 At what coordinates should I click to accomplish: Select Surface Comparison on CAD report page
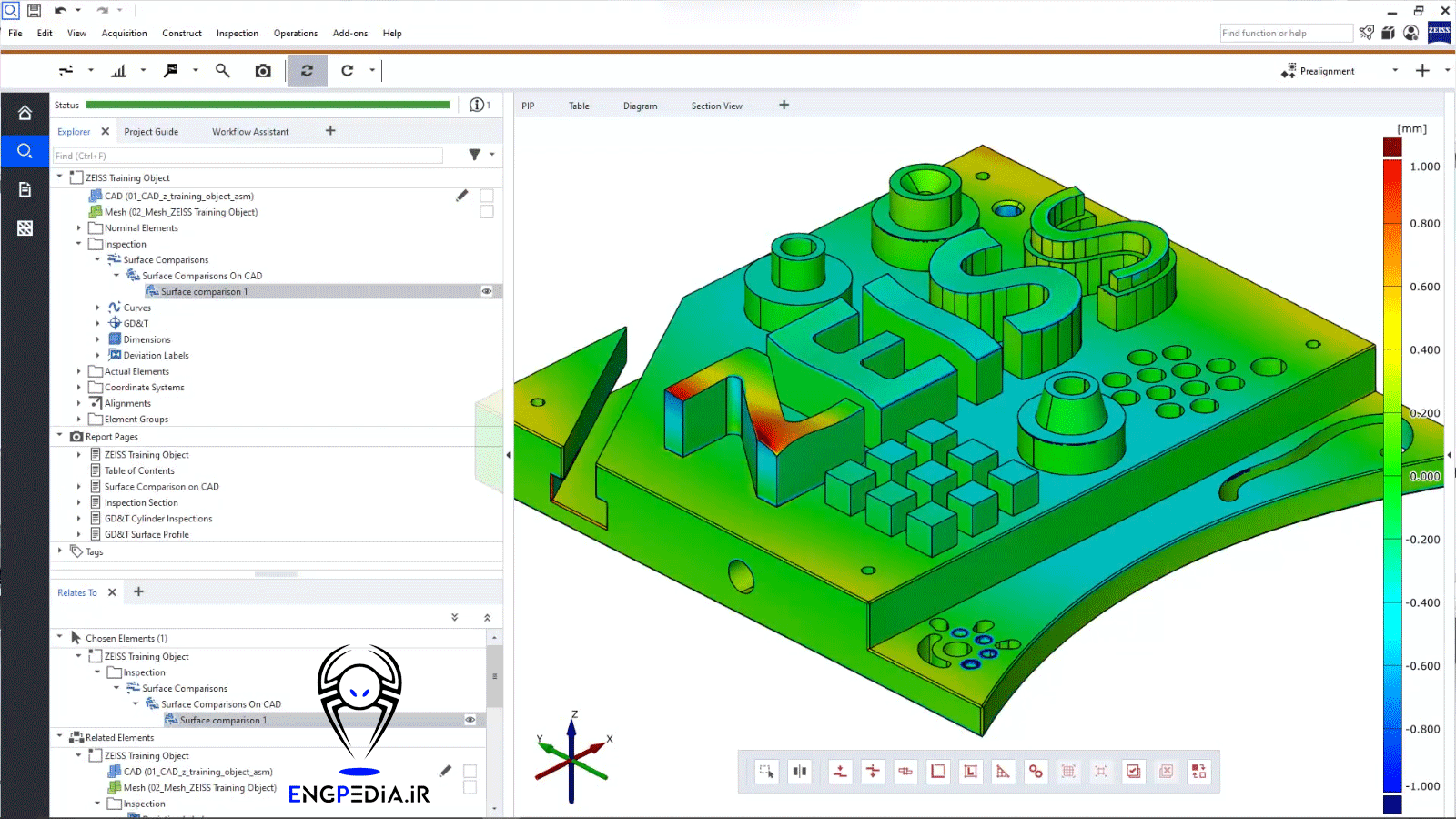coord(161,487)
